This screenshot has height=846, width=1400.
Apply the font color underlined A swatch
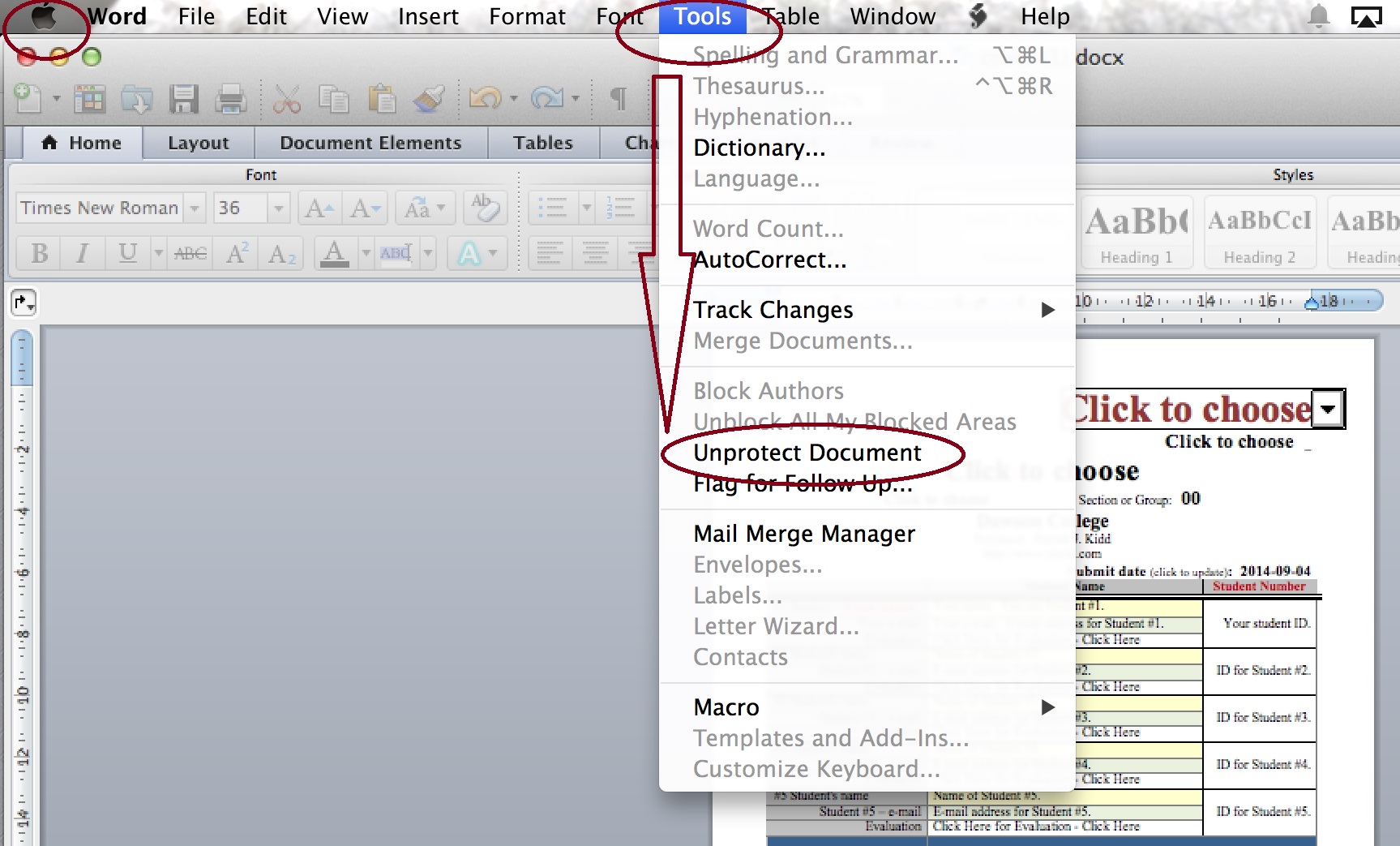335,254
